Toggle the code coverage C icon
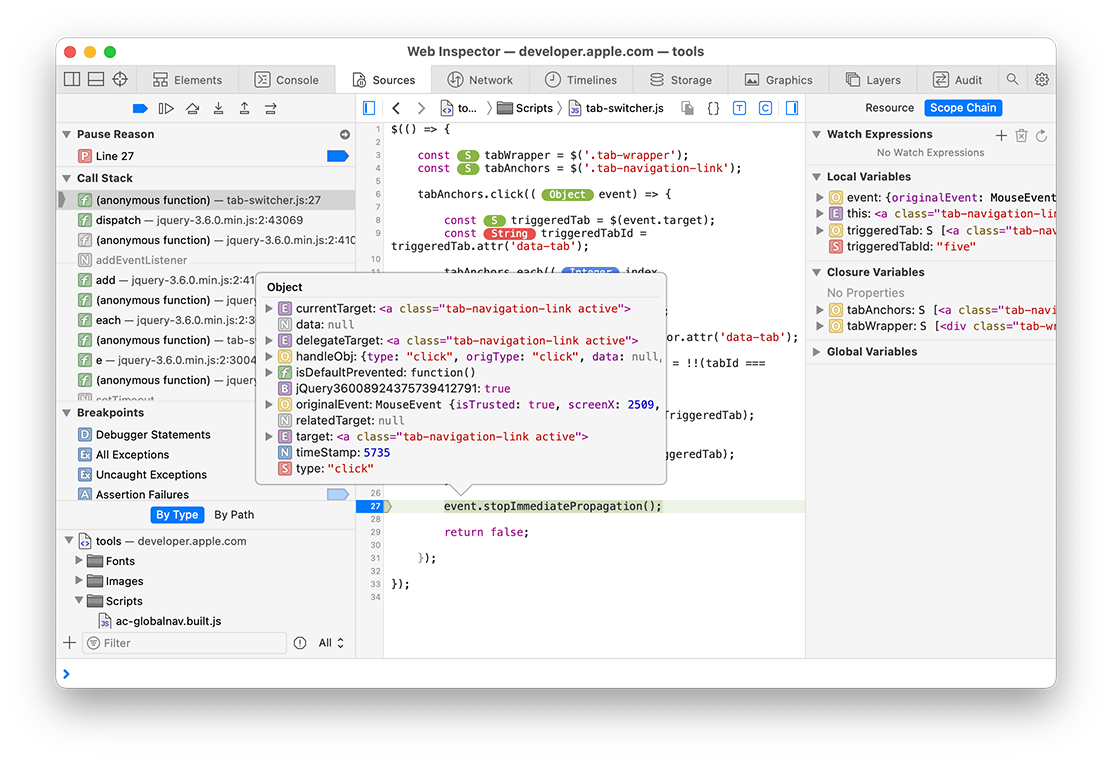 coord(765,108)
